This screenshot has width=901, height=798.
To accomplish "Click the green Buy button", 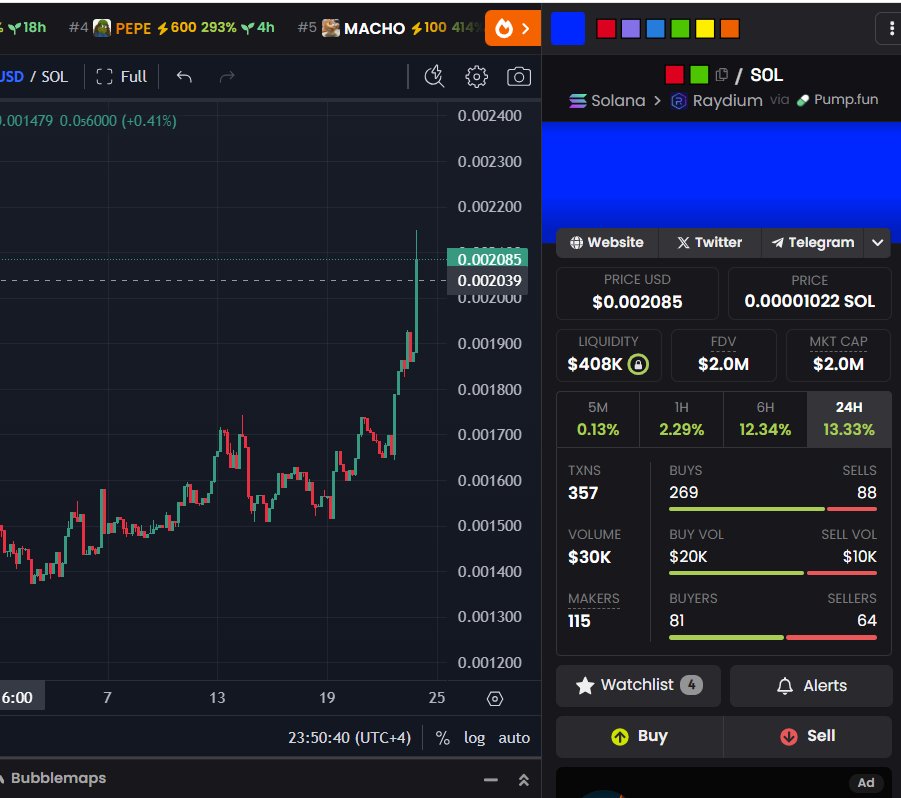I will [x=639, y=736].
